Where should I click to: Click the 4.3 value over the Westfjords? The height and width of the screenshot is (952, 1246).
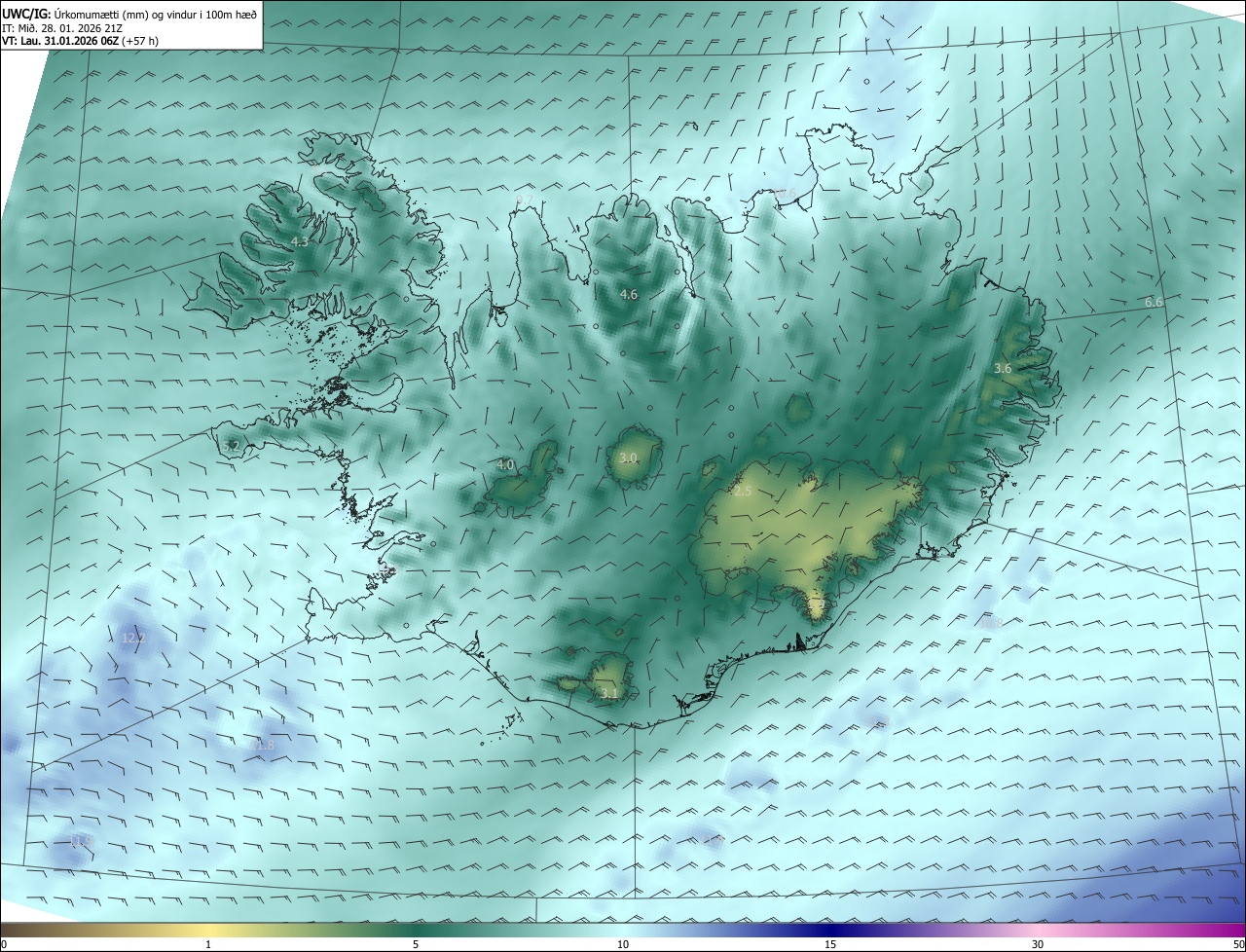point(300,241)
